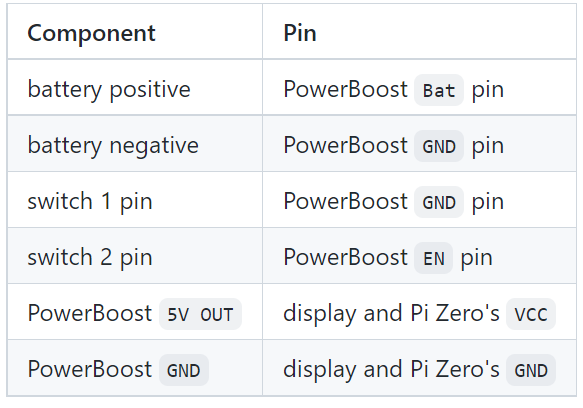Click the 5V OUT code label
The image size is (583, 408).
[200, 314]
